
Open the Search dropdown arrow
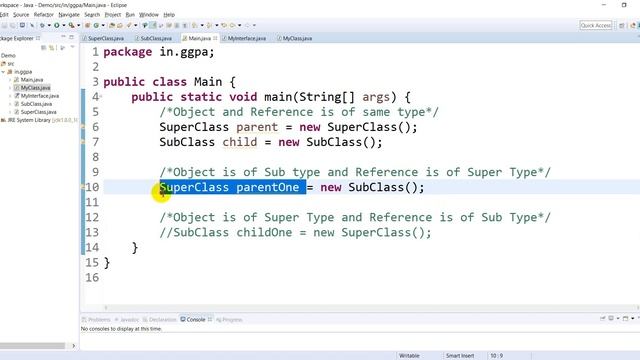coord(136,25)
